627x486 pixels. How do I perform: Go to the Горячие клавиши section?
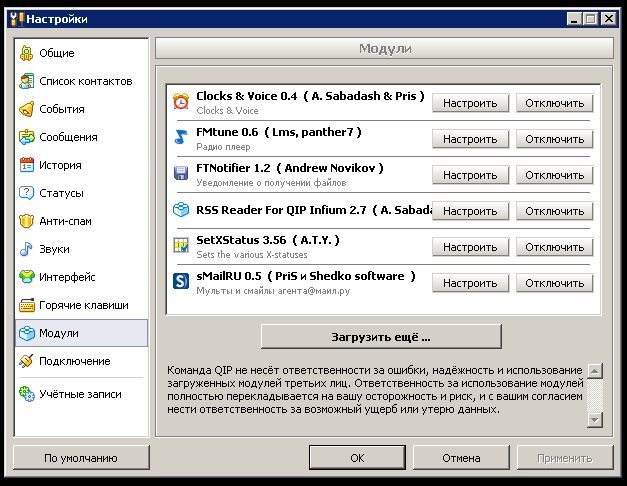point(80,305)
